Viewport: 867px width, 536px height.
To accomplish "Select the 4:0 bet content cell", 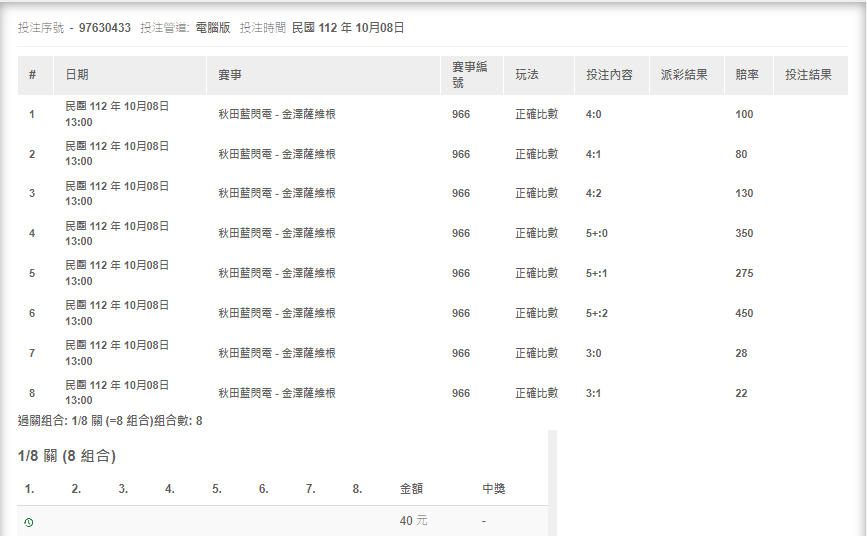I will pyautogui.click(x=593, y=115).
